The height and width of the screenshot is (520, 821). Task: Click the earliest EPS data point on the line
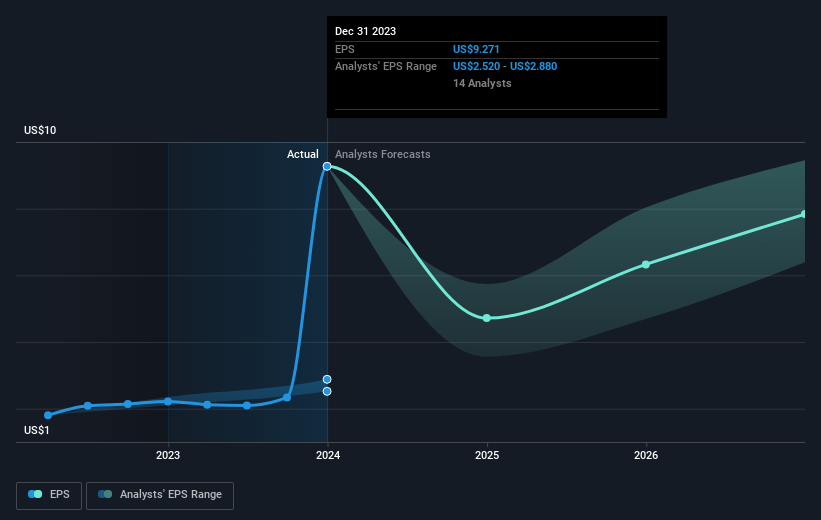(48, 415)
